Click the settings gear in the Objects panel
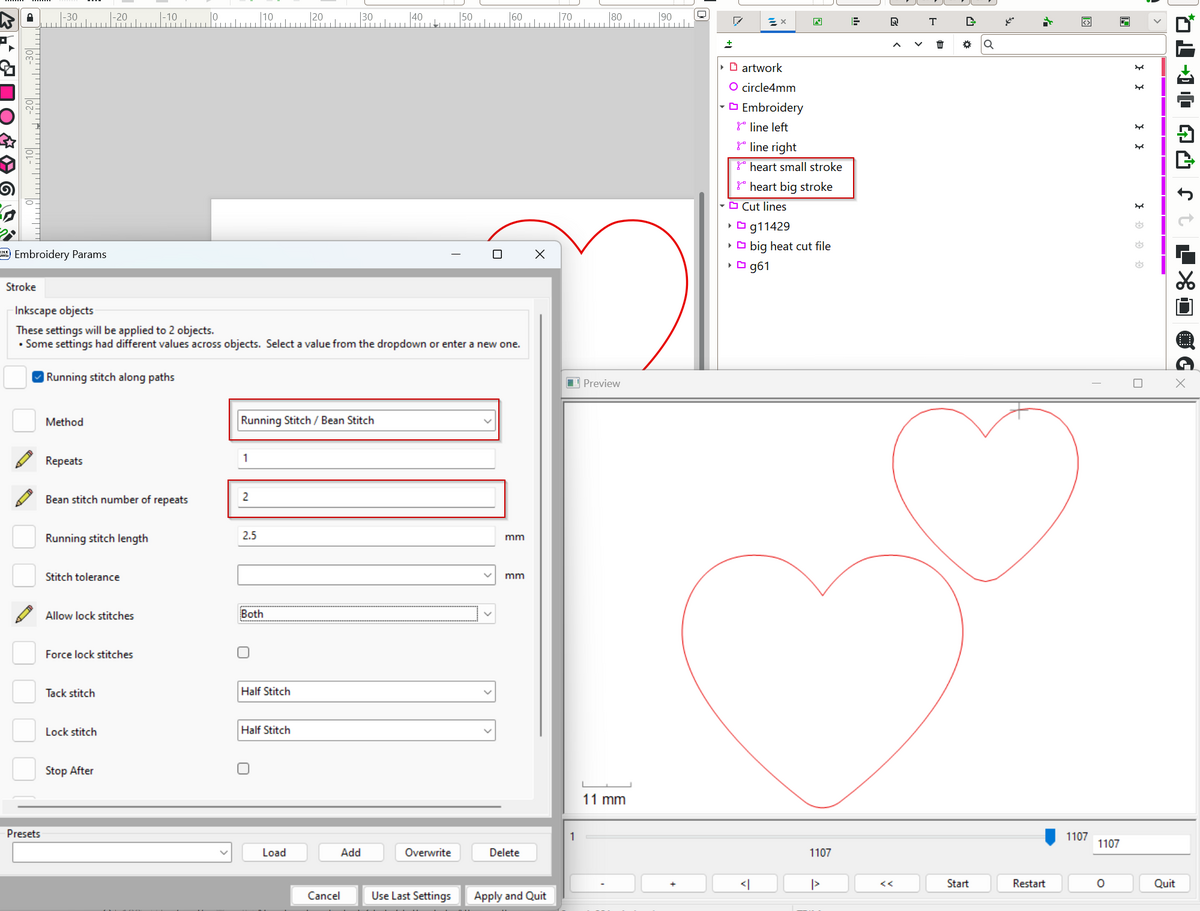The image size is (1200, 911). (x=966, y=44)
